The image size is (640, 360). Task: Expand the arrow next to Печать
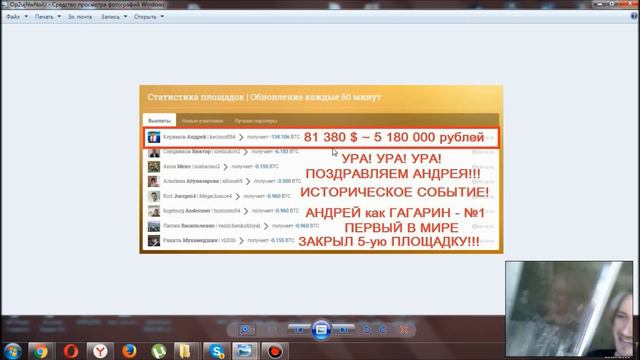click(x=59, y=17)
